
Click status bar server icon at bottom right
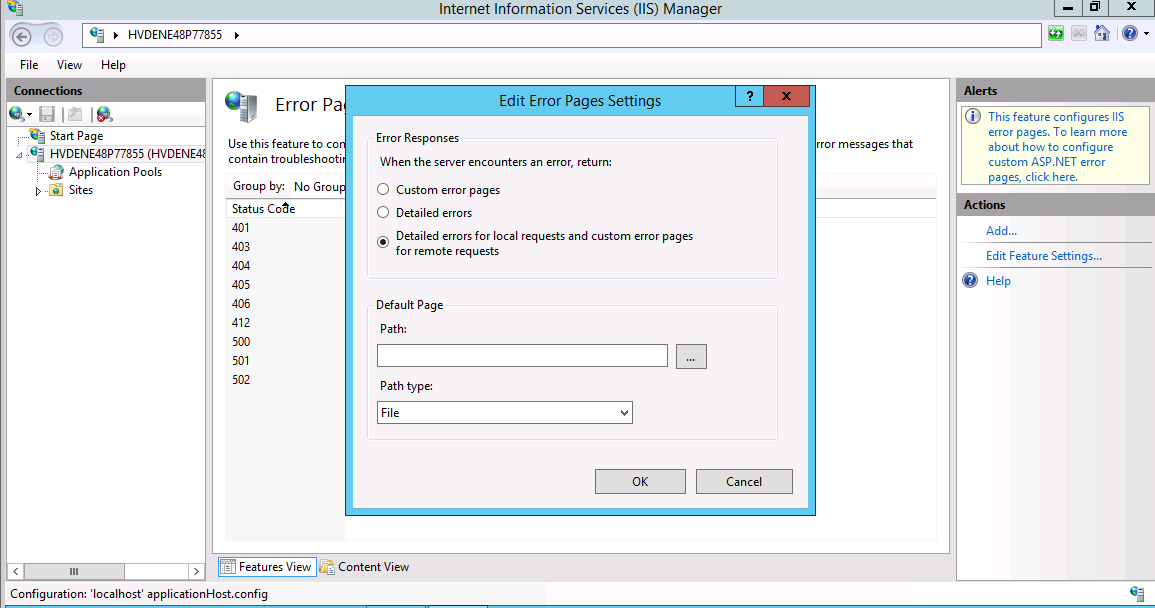1137,593
